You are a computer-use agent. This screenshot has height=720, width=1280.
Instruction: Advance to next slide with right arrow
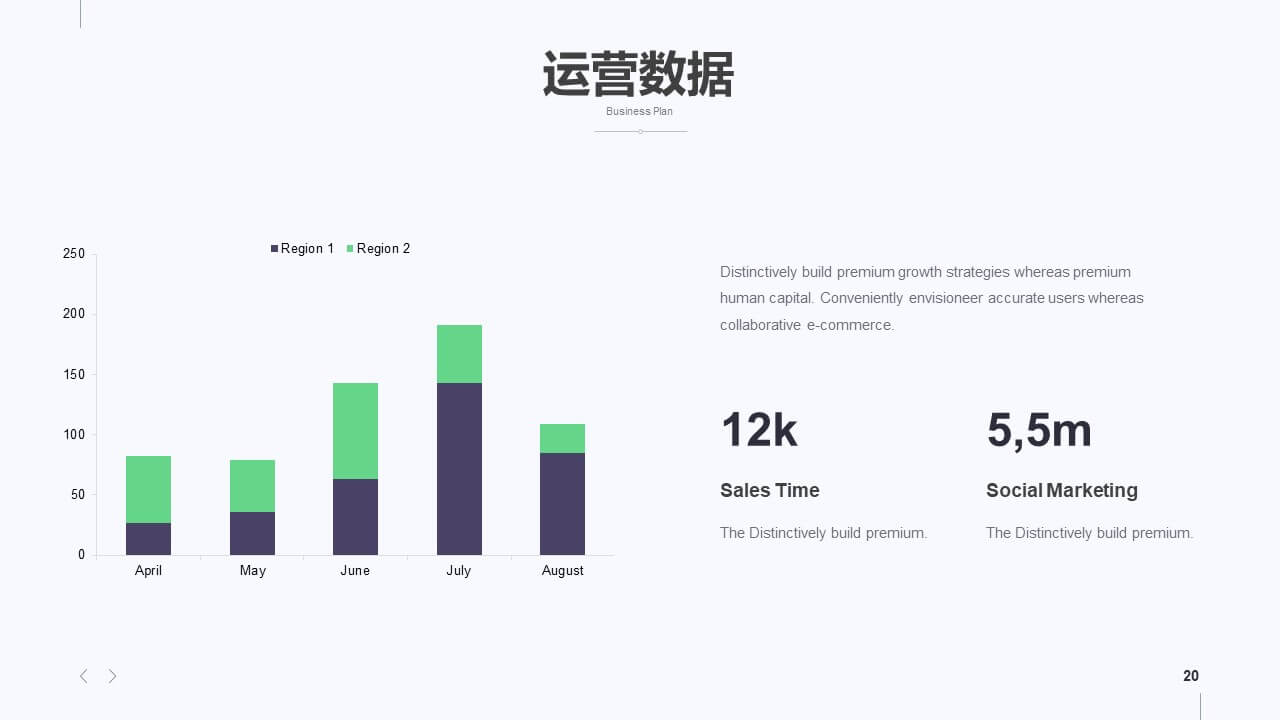point(112,676)
